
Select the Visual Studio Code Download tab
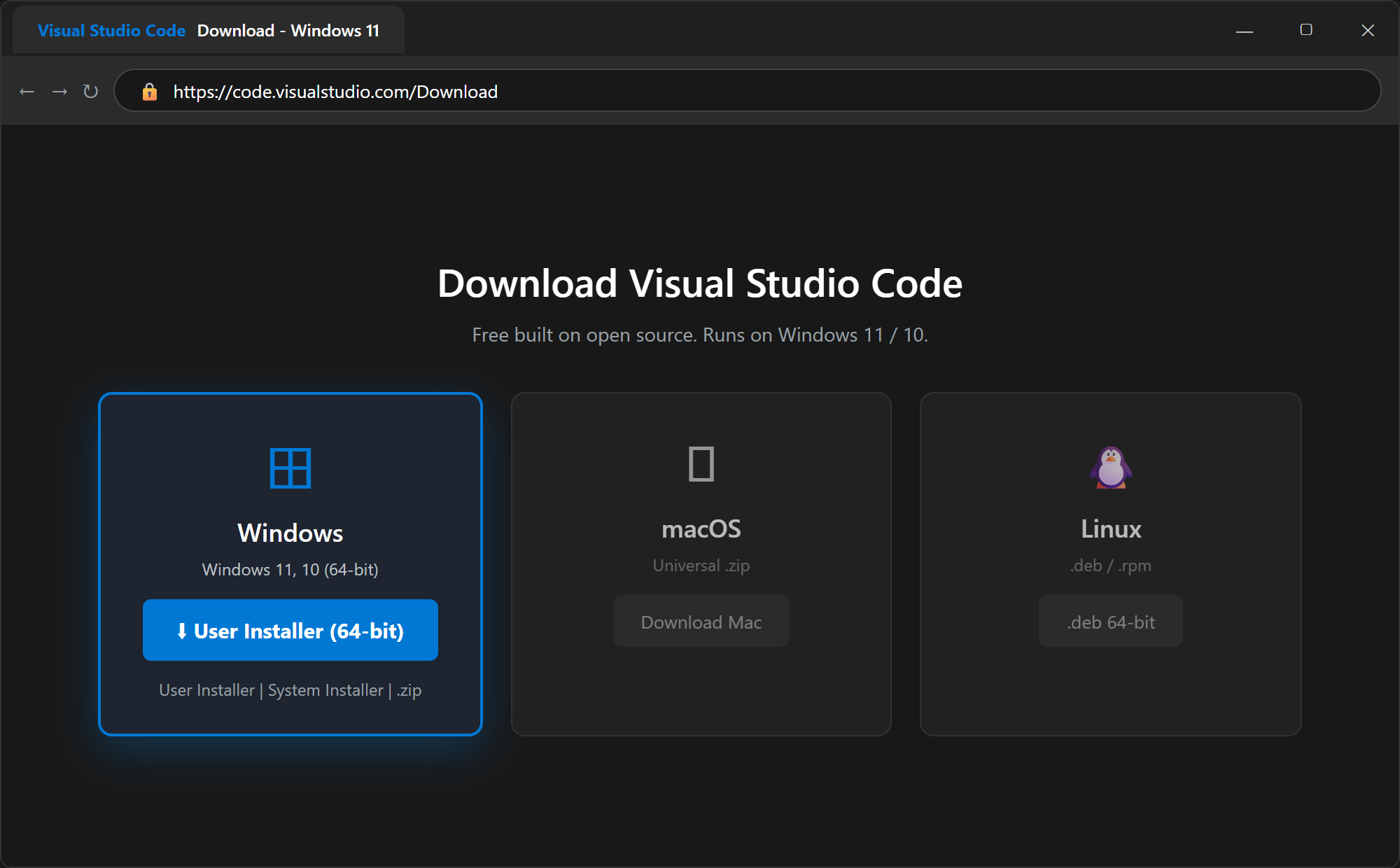click(x=209, y=31)
